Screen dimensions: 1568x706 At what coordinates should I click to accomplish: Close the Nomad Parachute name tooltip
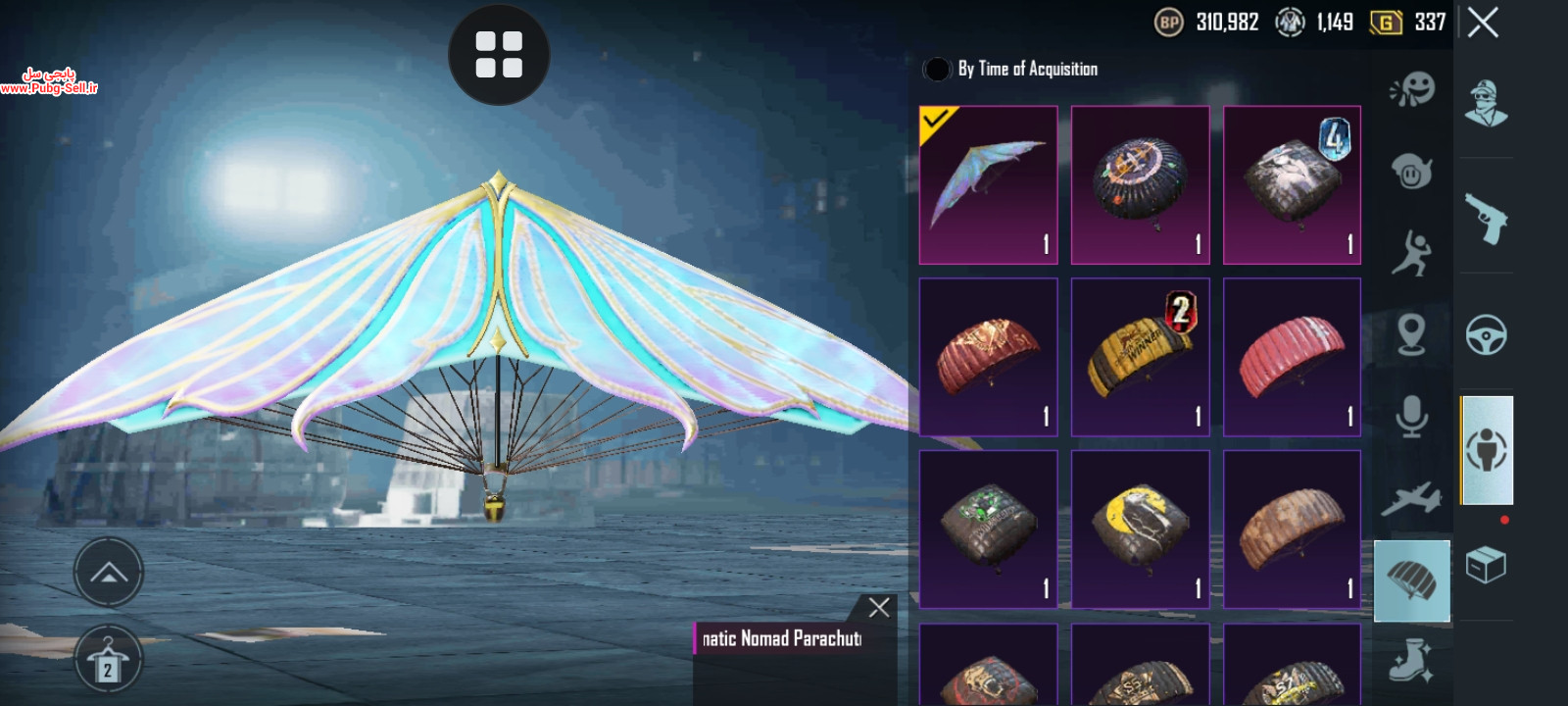(x=879, y=607)
